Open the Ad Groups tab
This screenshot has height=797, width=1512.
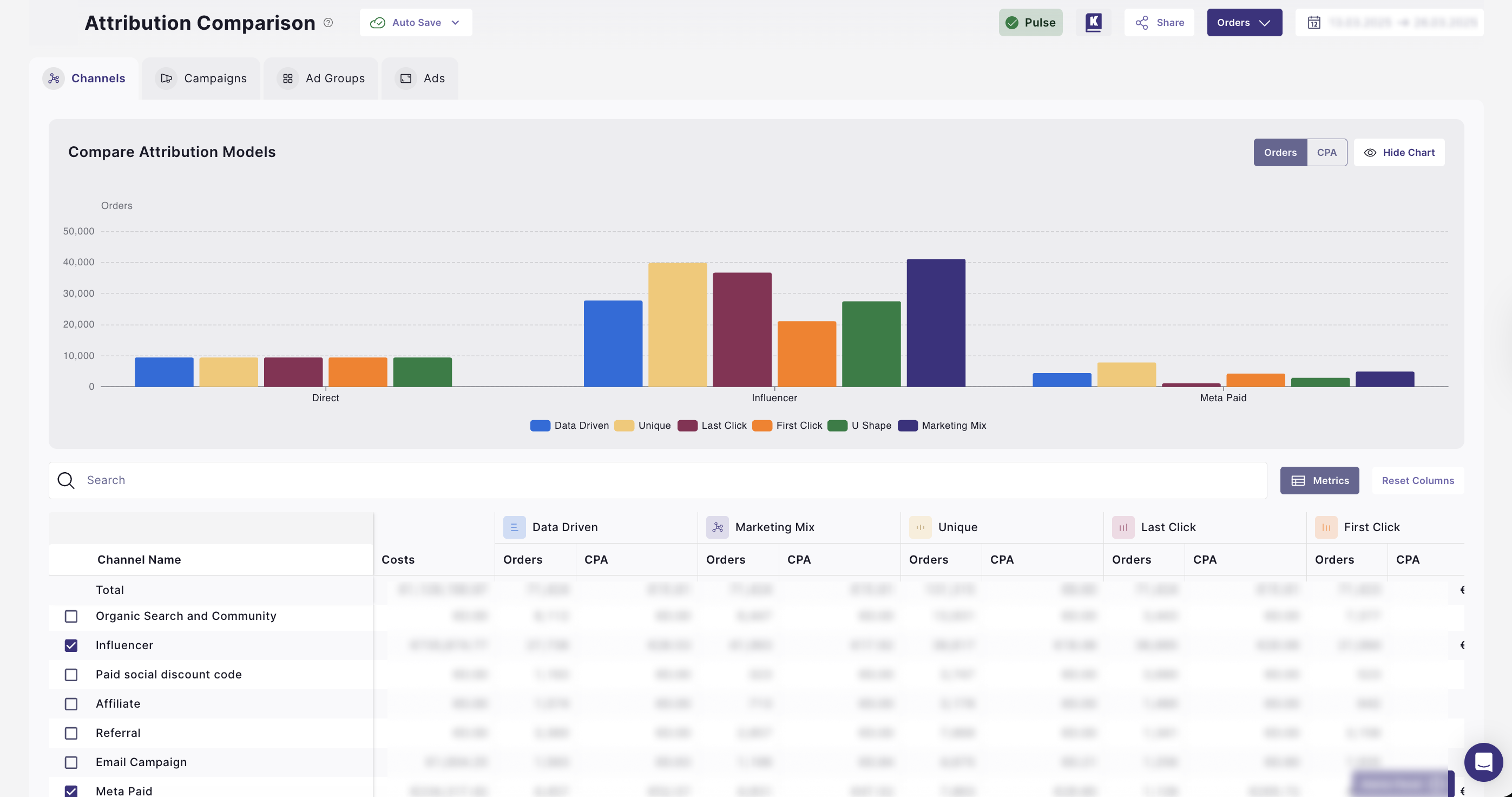click(x=321, y=78)
